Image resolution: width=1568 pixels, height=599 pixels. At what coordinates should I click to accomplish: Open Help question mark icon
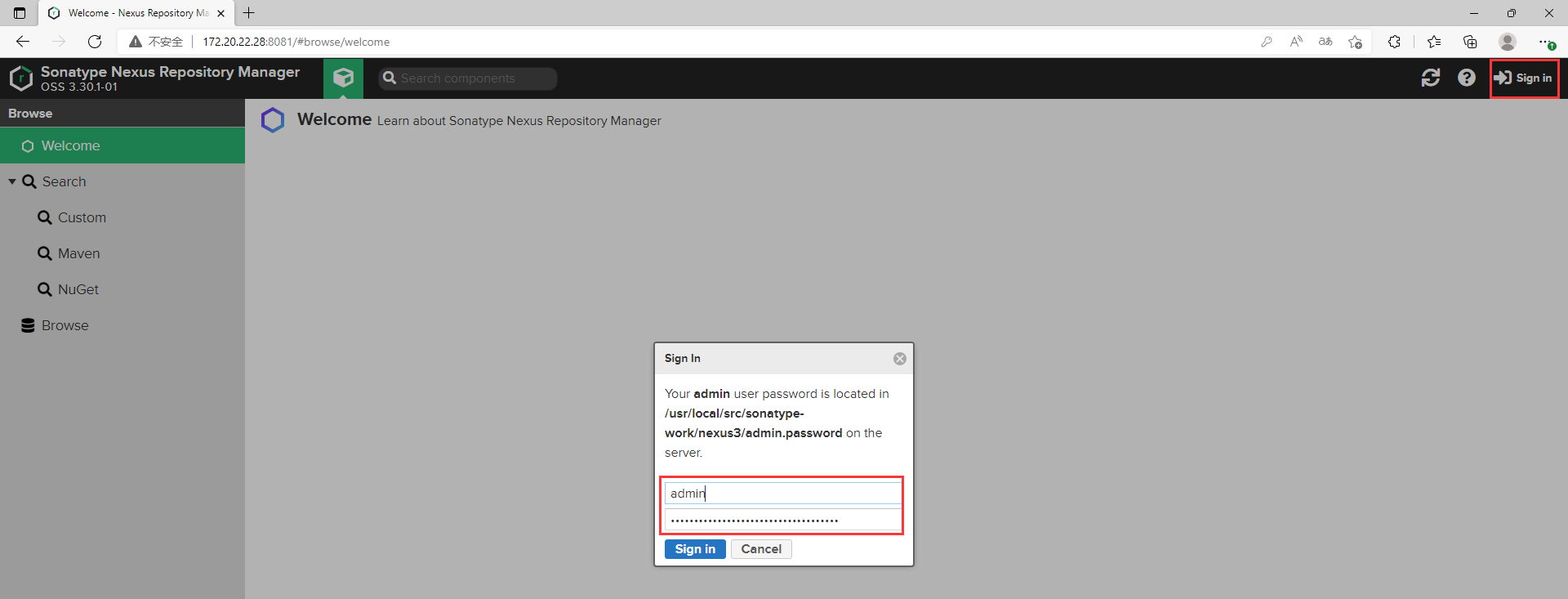click(x=1467, y=78)
